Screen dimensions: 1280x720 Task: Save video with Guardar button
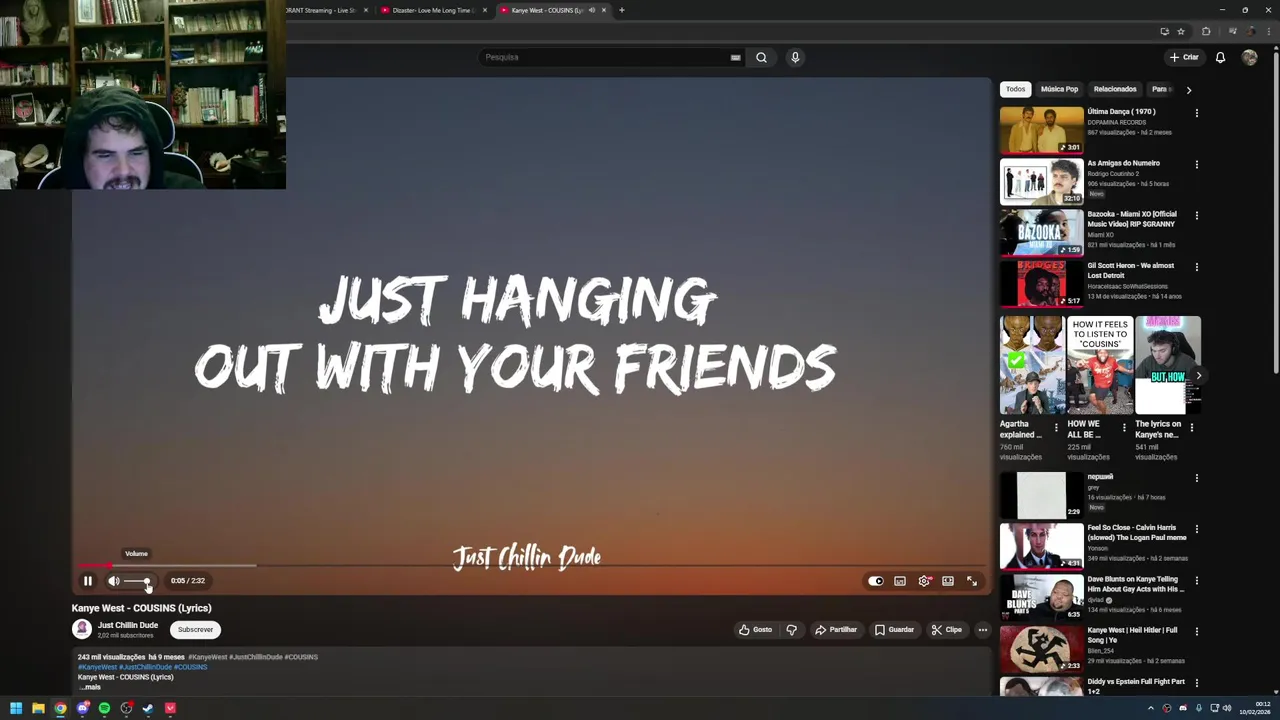click(x=894, y=630)
